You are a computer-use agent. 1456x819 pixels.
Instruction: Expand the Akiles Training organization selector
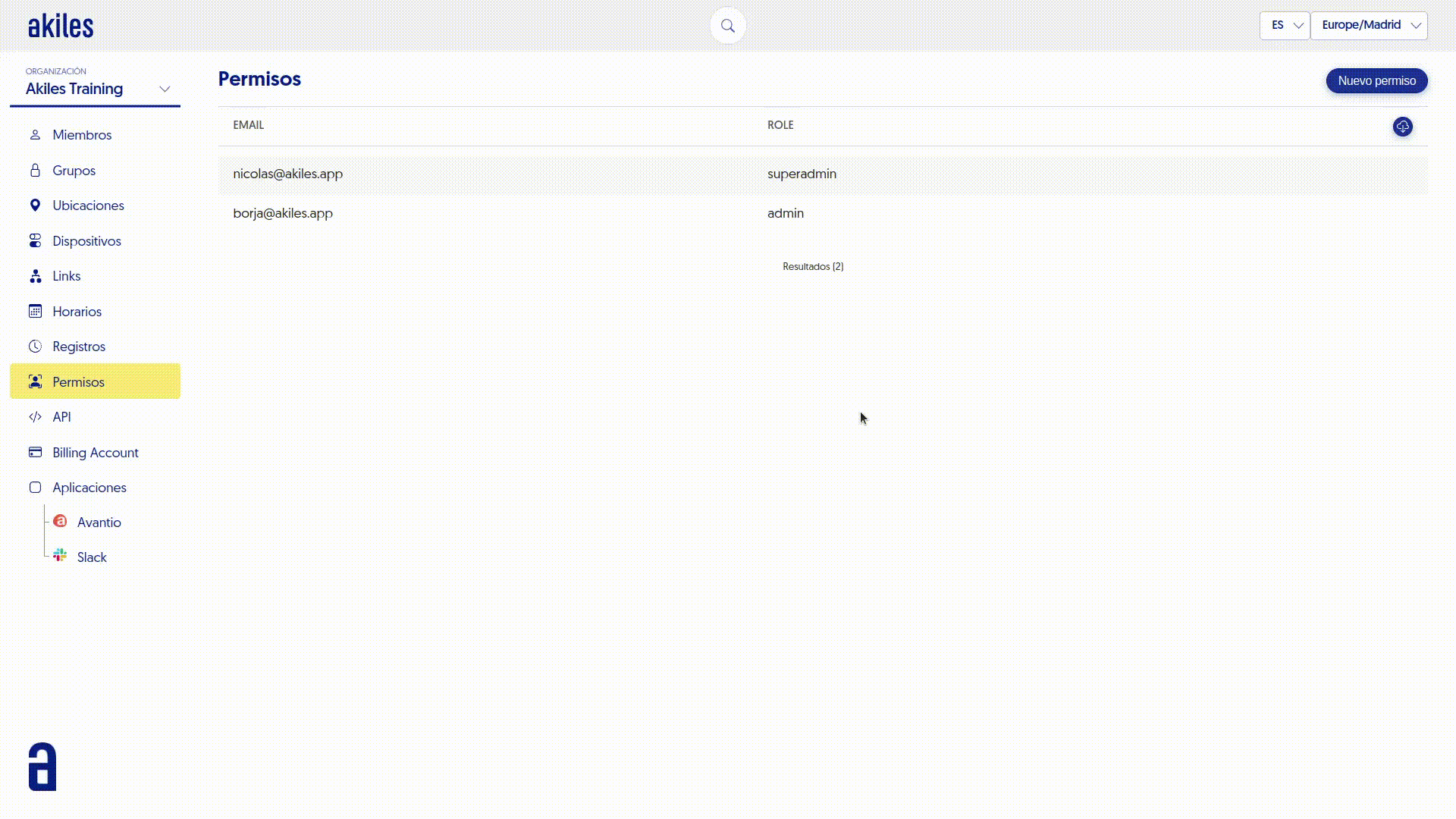[96, 89]
